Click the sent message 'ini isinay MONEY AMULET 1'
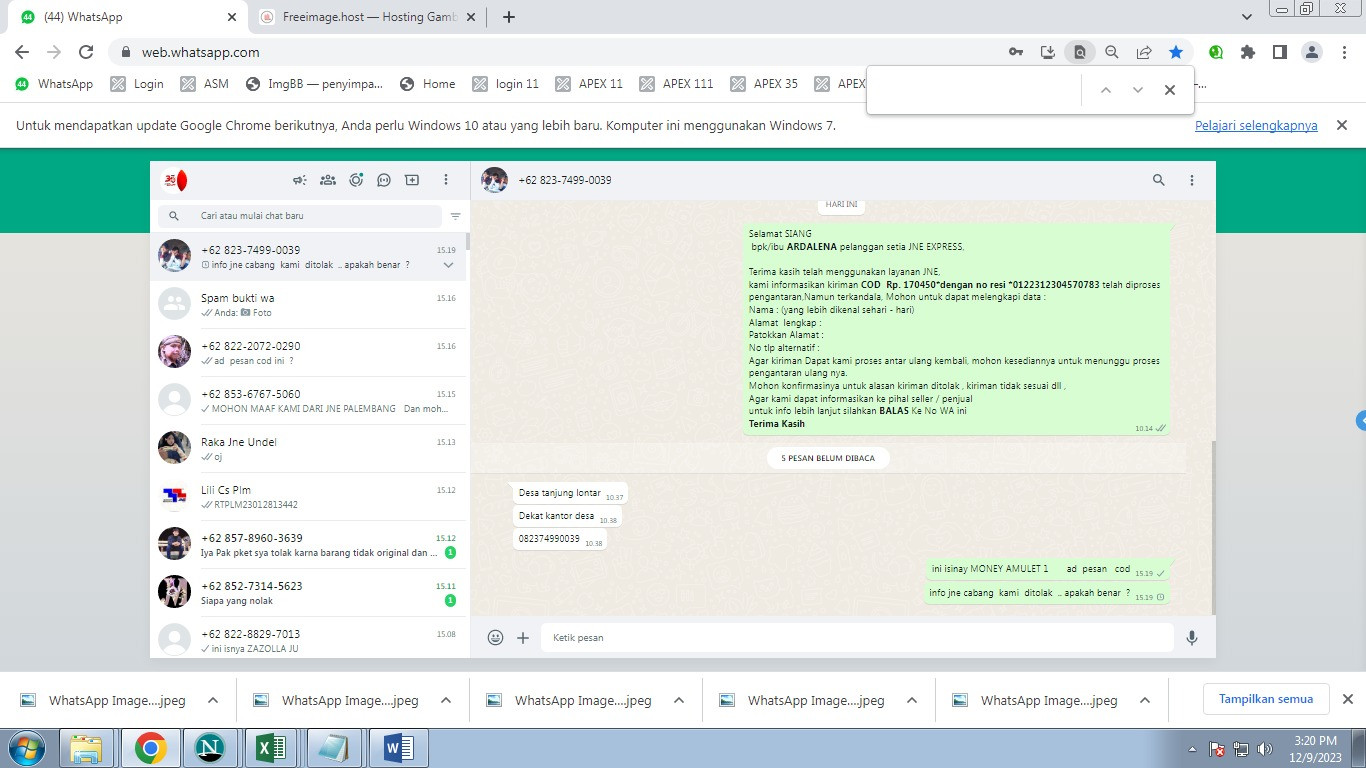 tap(1047, 569)
